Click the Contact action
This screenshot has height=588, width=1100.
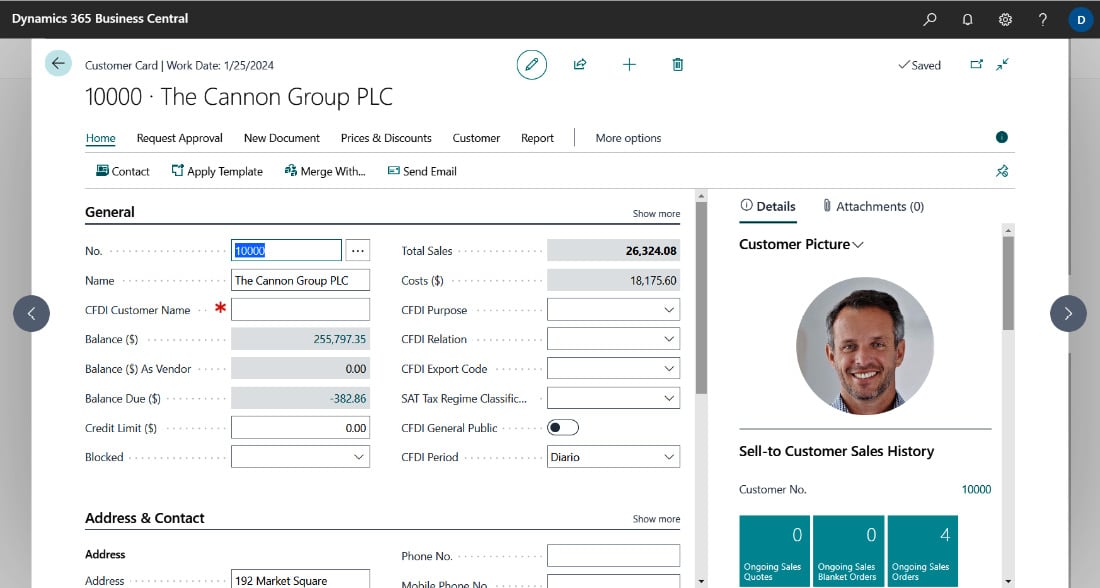(x=123, y=171)
